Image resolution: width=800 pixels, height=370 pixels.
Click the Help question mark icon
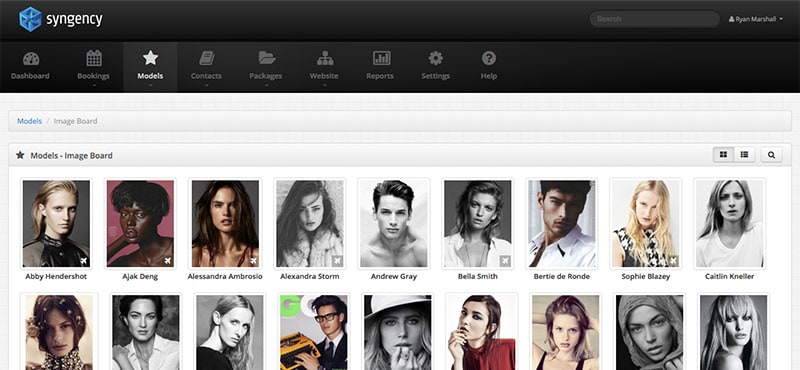pyautogui.click(x=488, y=58)
